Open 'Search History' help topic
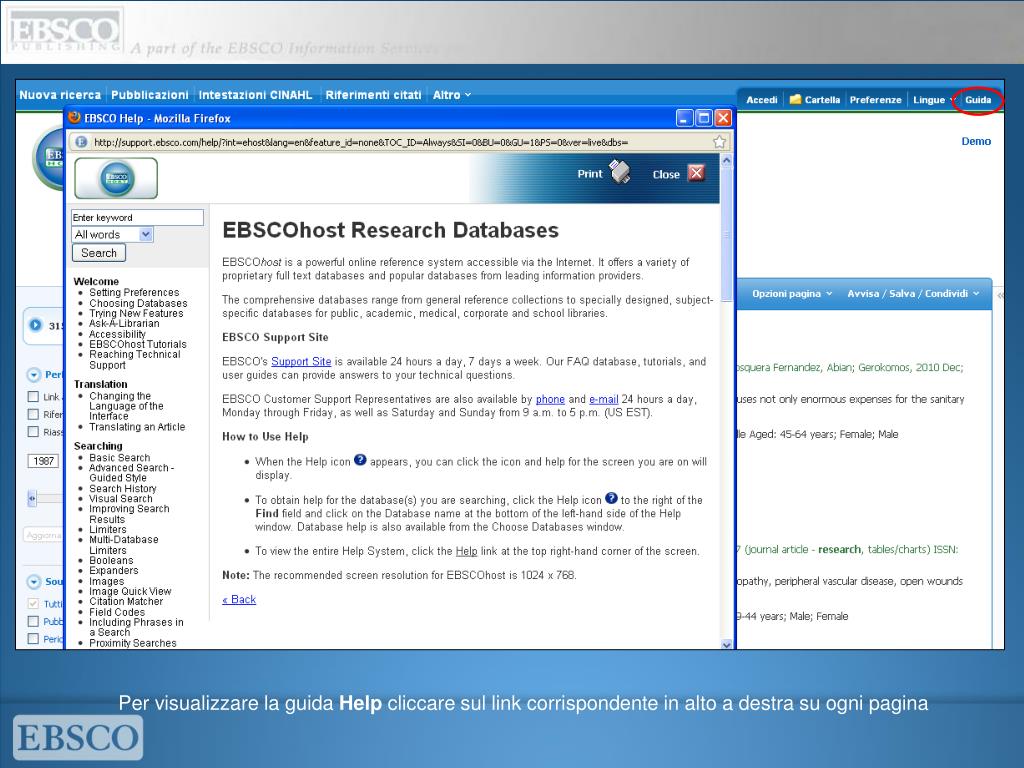The image size is (1024, 768). tap(123, 488)
